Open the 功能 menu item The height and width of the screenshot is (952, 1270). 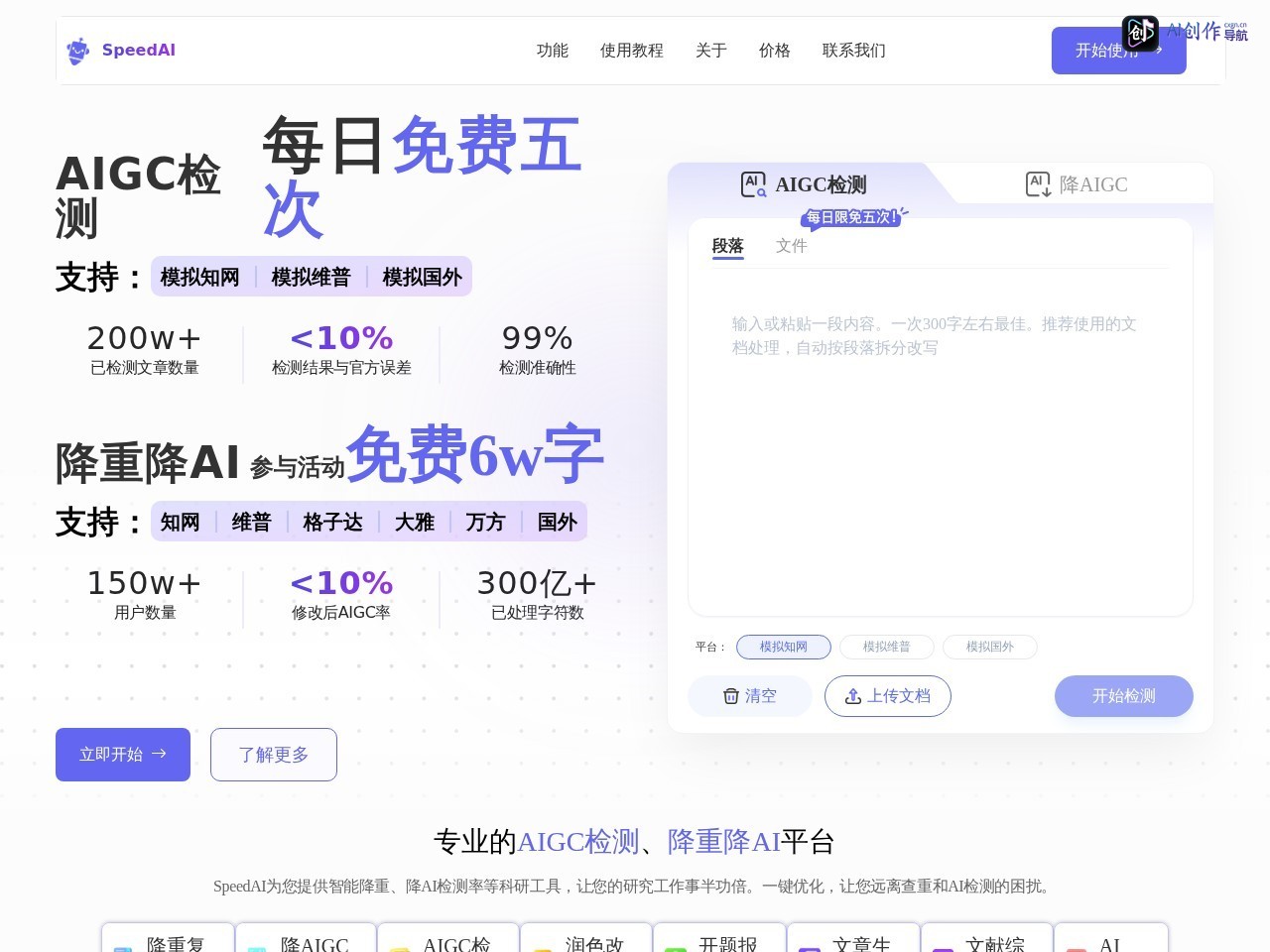553,51
